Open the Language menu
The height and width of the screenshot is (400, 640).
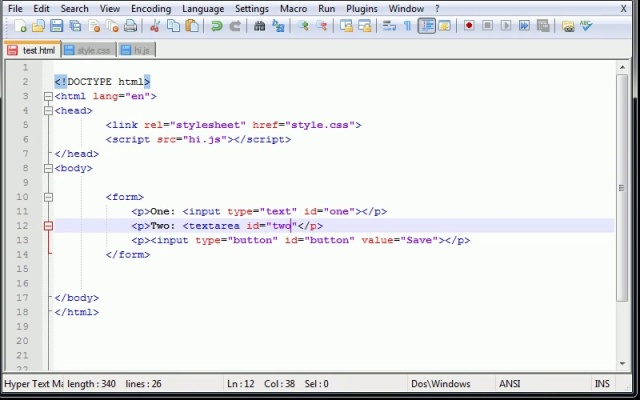pyautogui.click(x=203, y=9)
